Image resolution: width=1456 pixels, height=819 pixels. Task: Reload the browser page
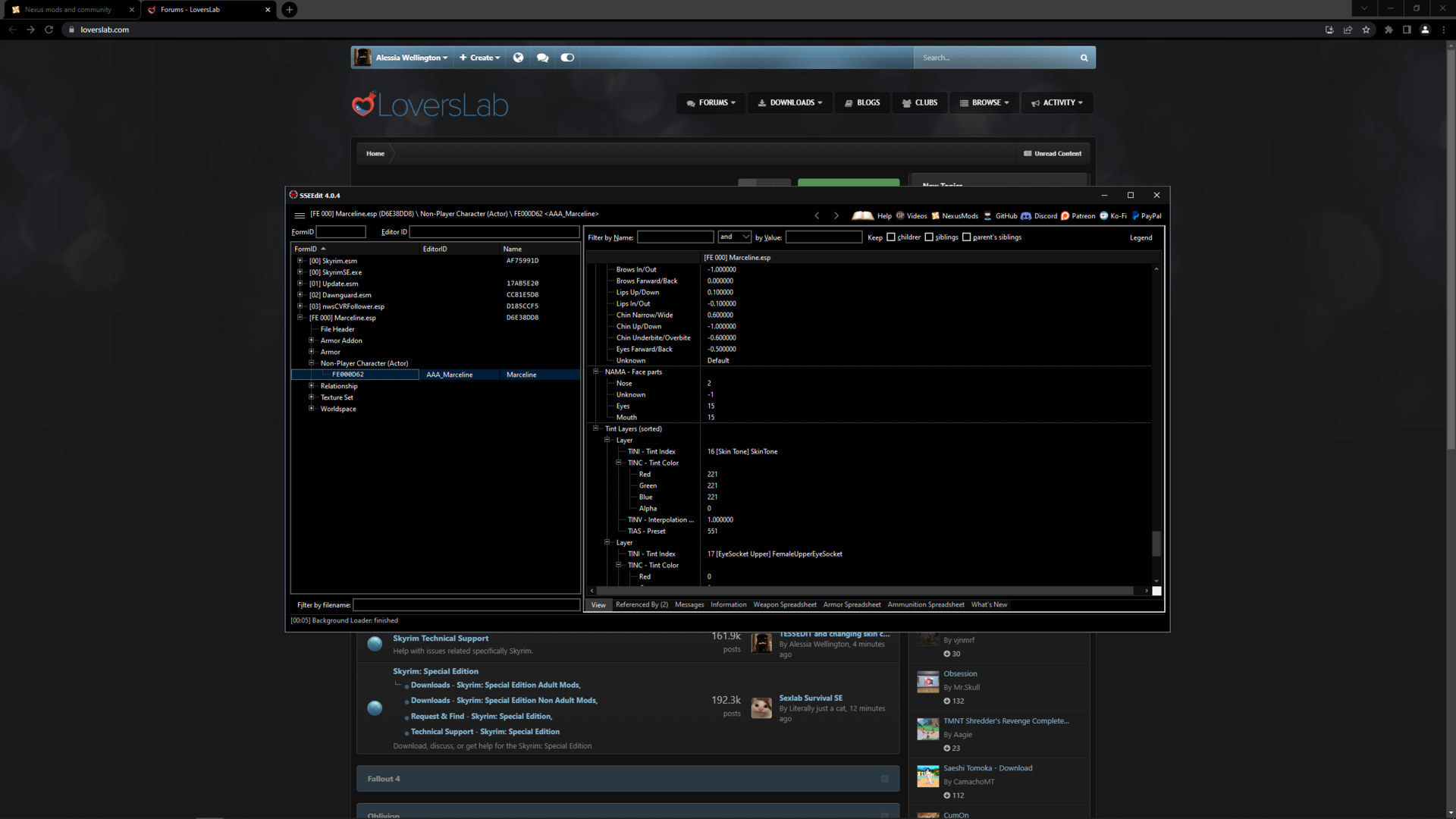[49, 30]
